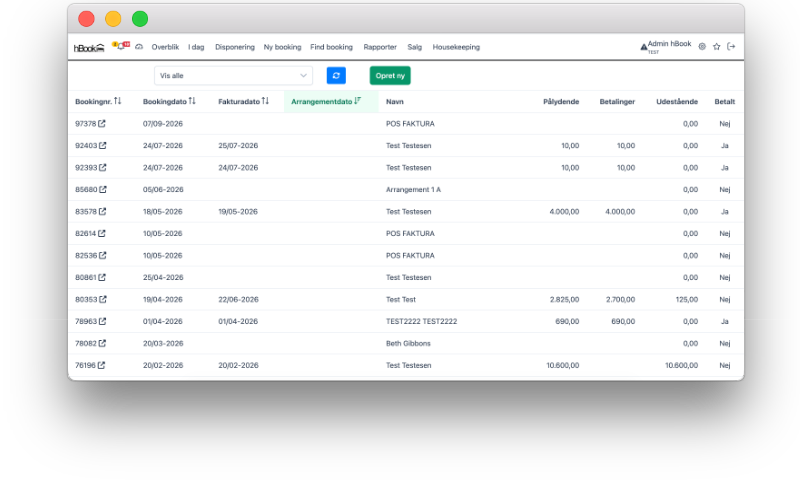Open the Overblik menu

click(165, 47)
